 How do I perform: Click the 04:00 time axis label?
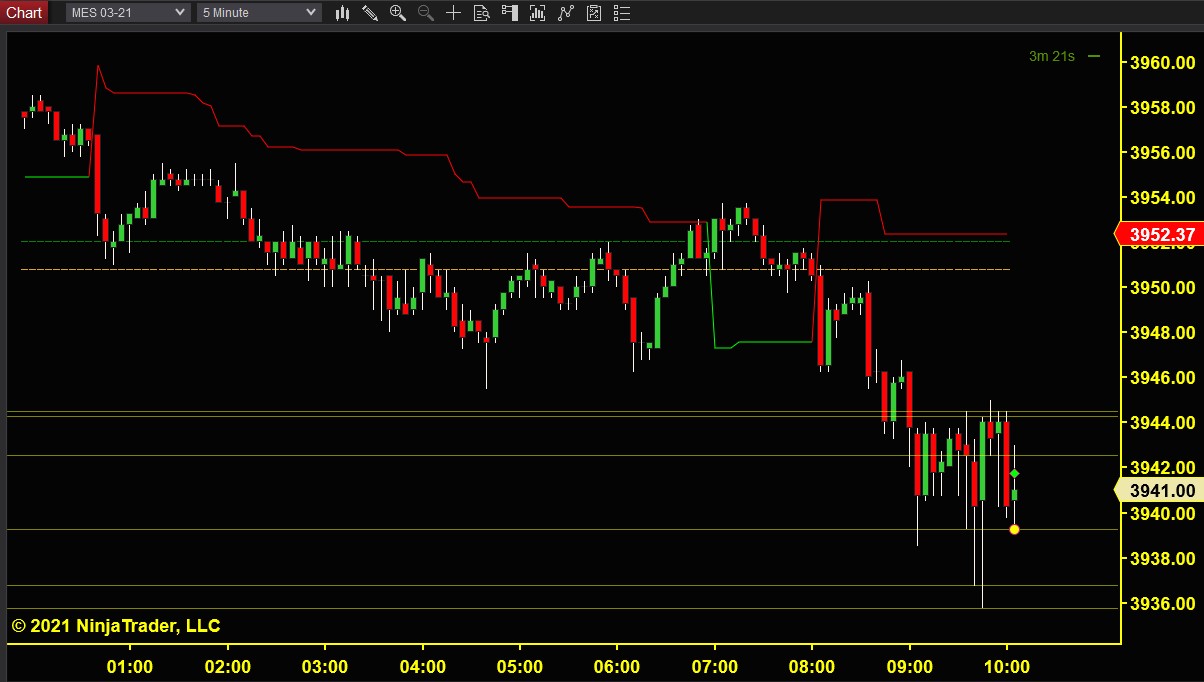[422, 667]
